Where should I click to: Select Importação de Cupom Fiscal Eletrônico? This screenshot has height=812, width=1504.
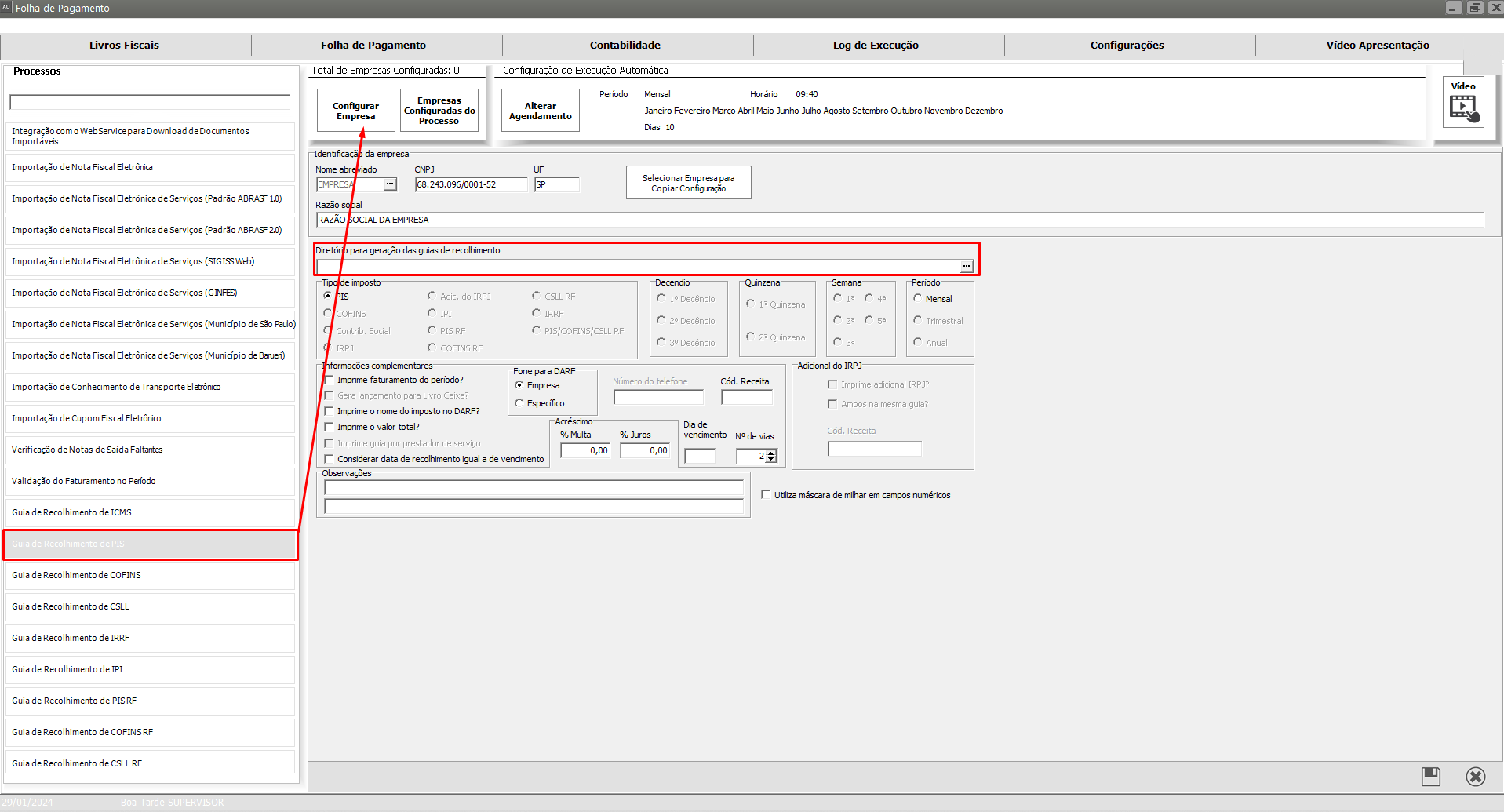pyautogui.click(x=150, y=419)
